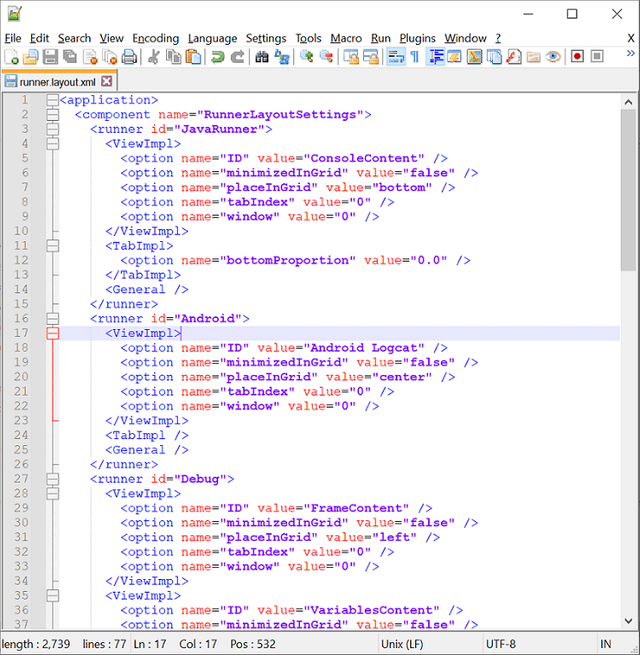Click the Open file folder icon
This screenshot has width=640, height=655.
[x=30, y=57]
